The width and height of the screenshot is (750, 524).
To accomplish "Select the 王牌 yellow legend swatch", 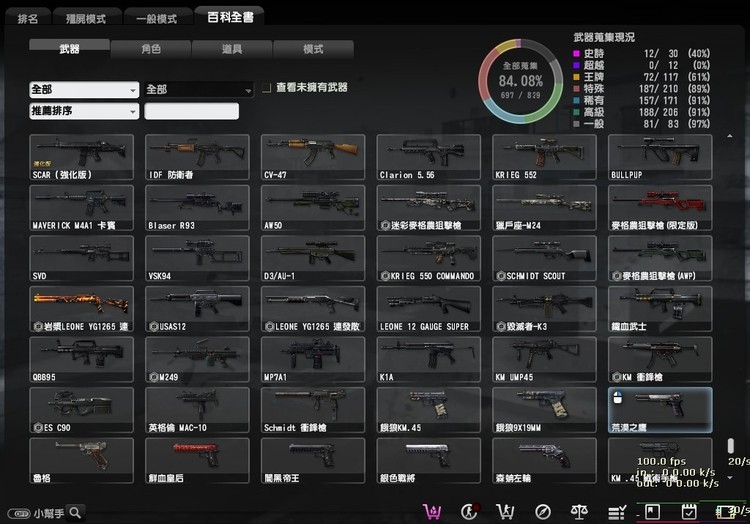I will click(x=576, y=77).
